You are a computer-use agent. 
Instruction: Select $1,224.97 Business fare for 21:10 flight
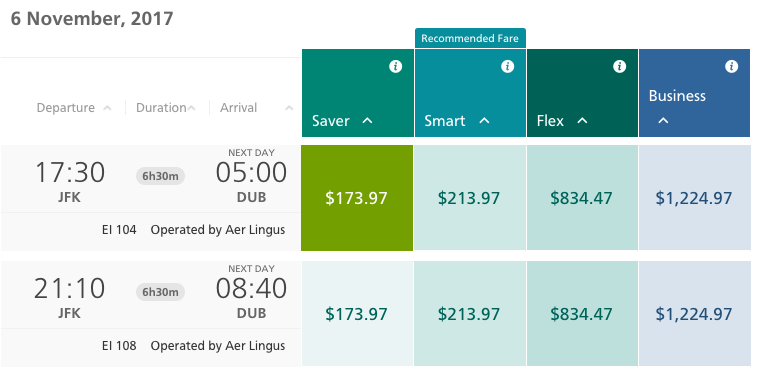pyautogui.click(x=694, y=313)
